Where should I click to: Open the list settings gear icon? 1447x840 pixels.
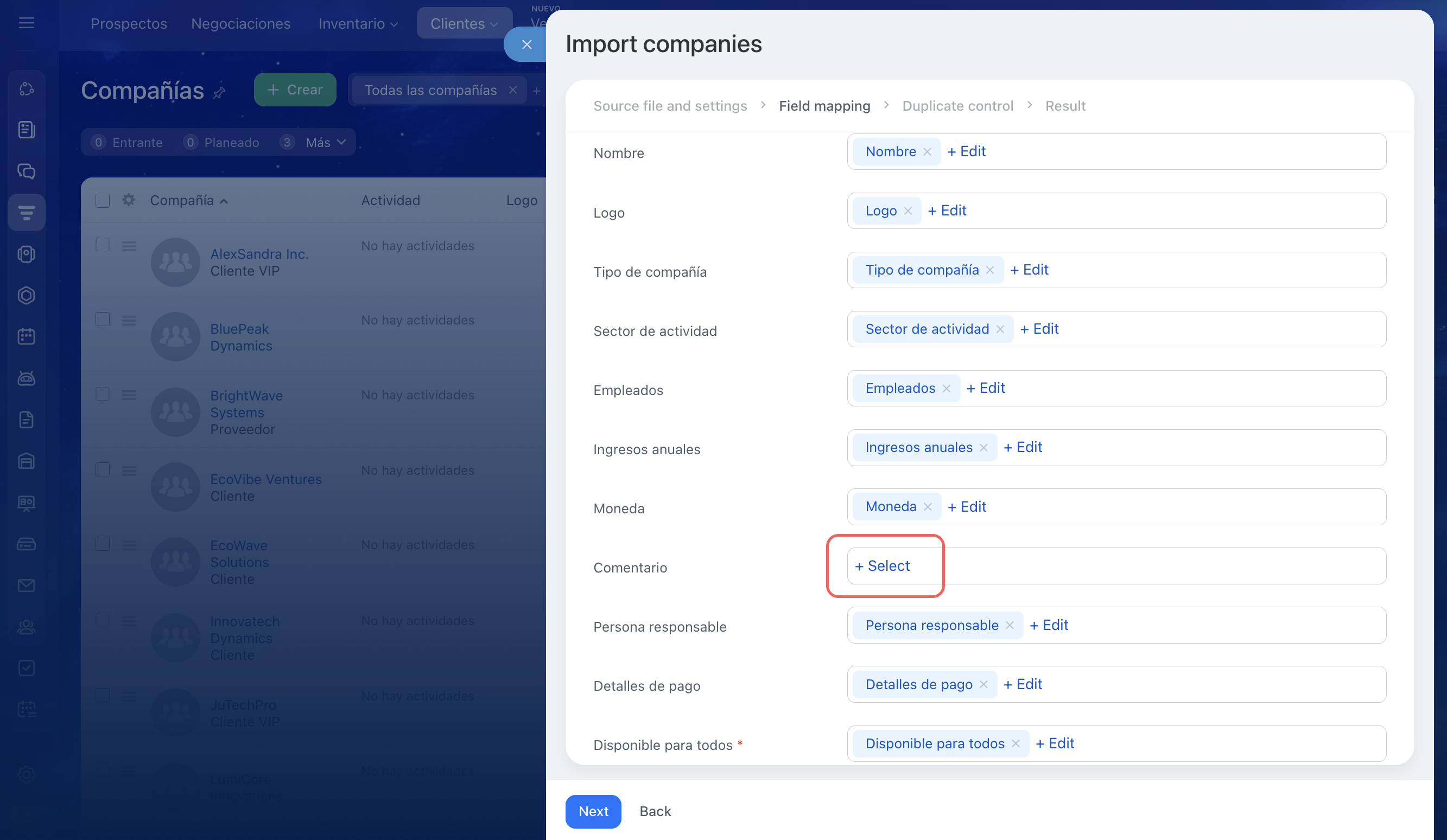[129, 200]
